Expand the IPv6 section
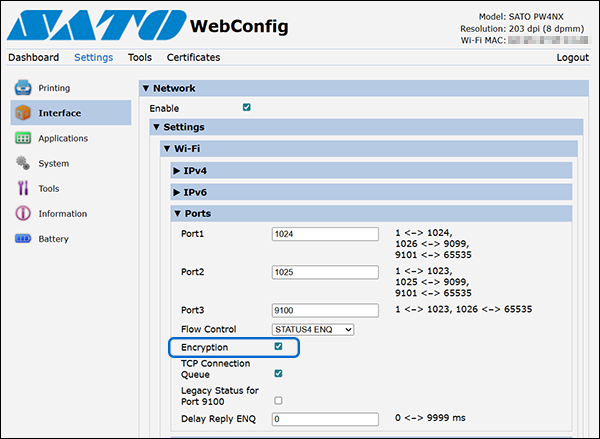Screen dimensions: 600x439 point(371,192)
